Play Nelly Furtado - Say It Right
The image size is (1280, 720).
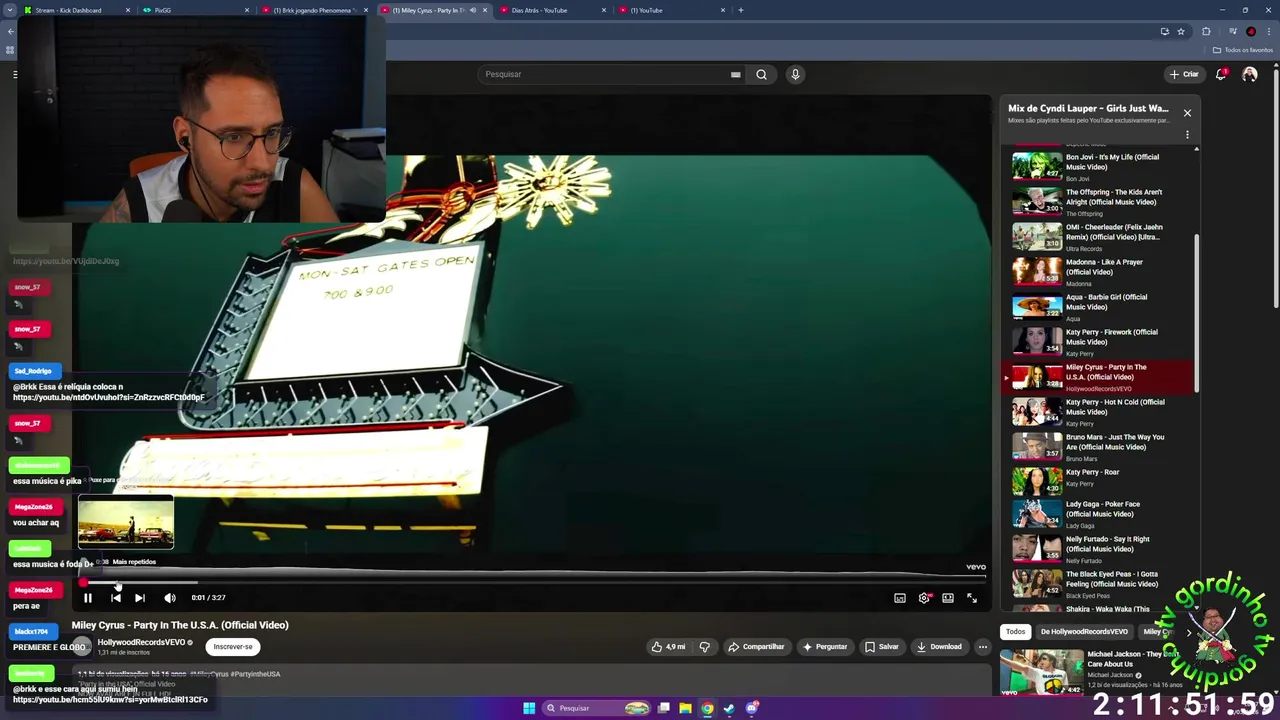coord(1099,549)
